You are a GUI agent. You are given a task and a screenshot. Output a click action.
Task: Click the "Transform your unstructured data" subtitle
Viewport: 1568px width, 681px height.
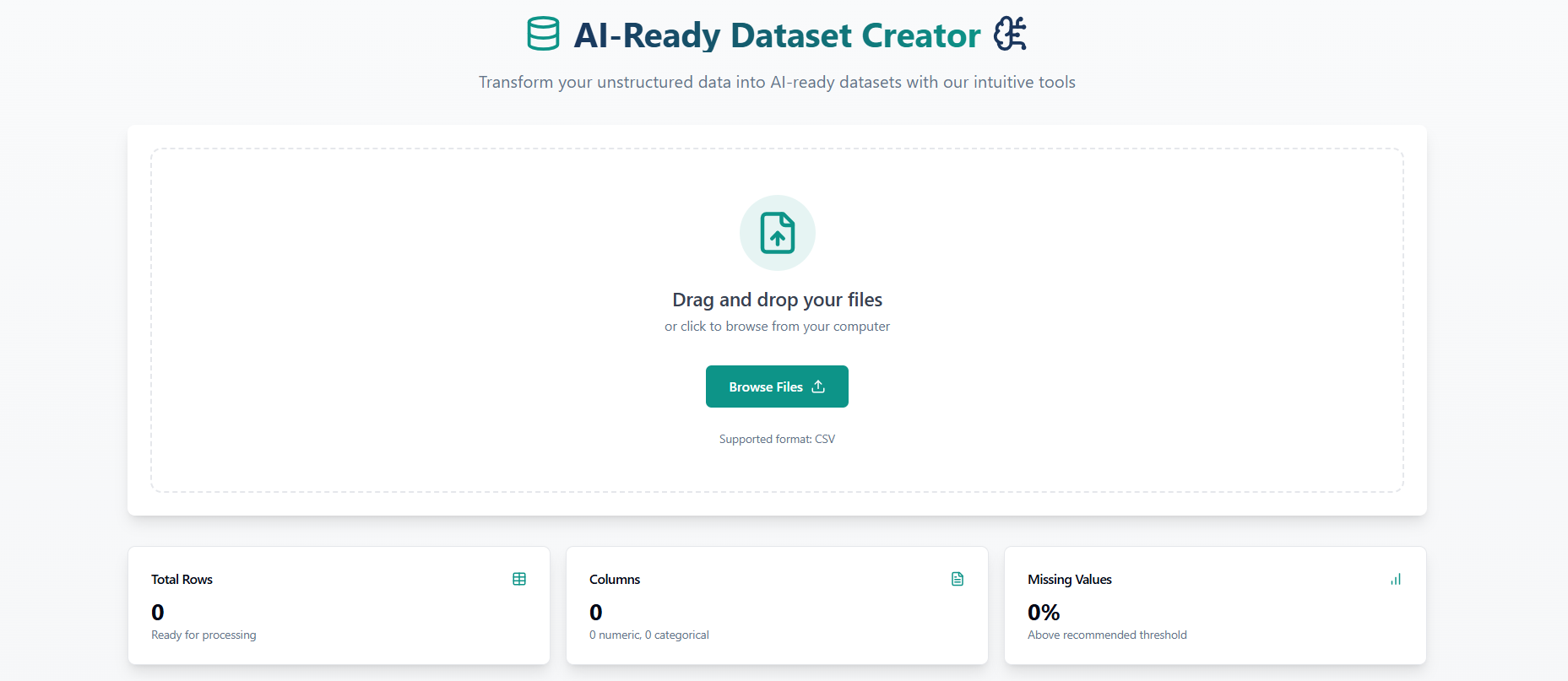777,82
